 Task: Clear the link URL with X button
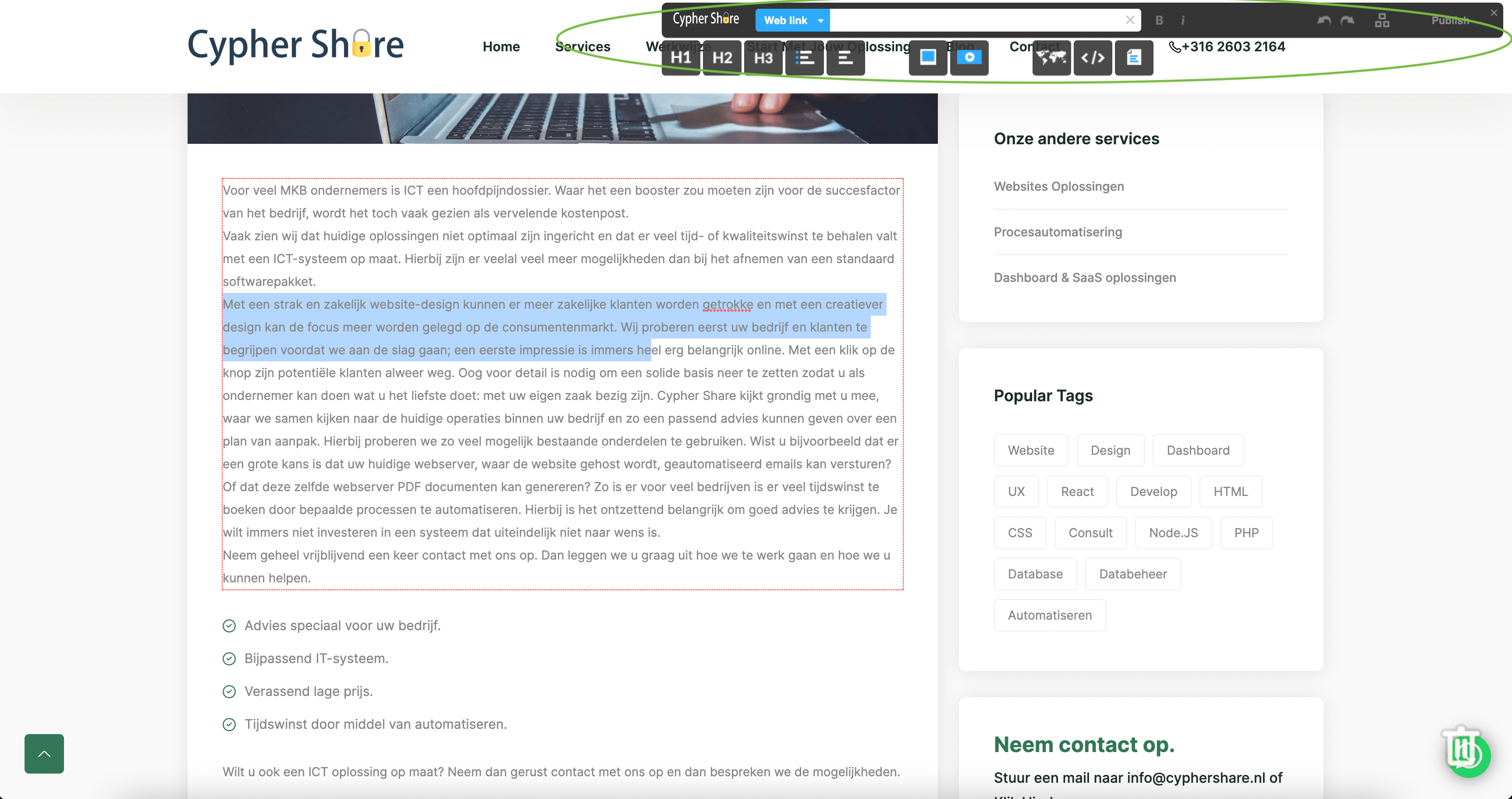[1128, 19]
